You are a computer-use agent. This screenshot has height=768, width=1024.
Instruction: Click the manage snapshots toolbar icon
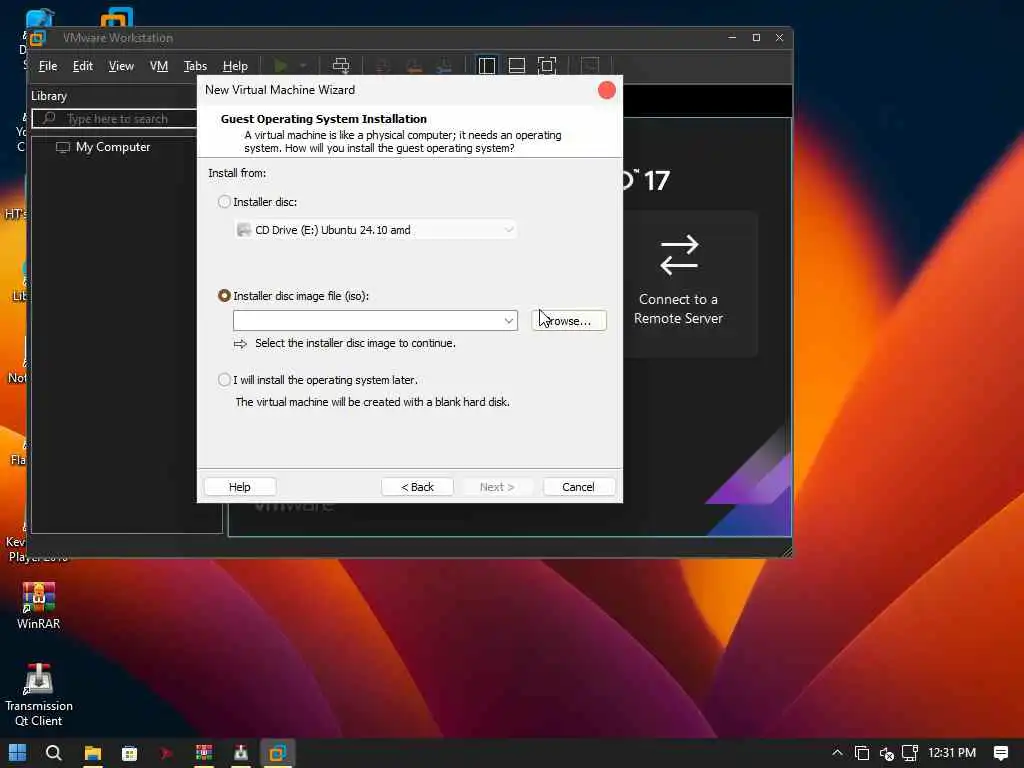(444, 65)
